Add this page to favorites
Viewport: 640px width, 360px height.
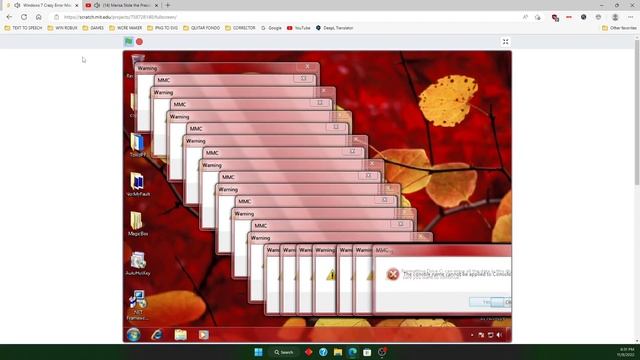pos(538,17)
